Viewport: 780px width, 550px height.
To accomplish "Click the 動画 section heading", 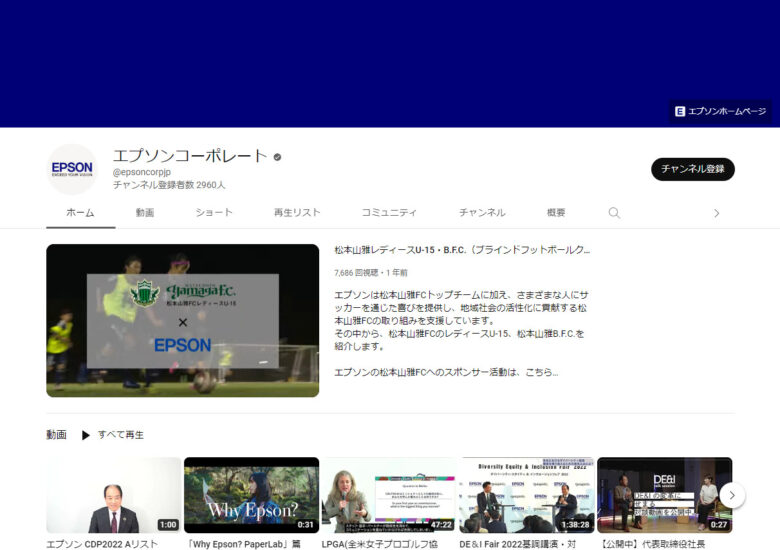I will pyautogui.click(x=56, y=435).
